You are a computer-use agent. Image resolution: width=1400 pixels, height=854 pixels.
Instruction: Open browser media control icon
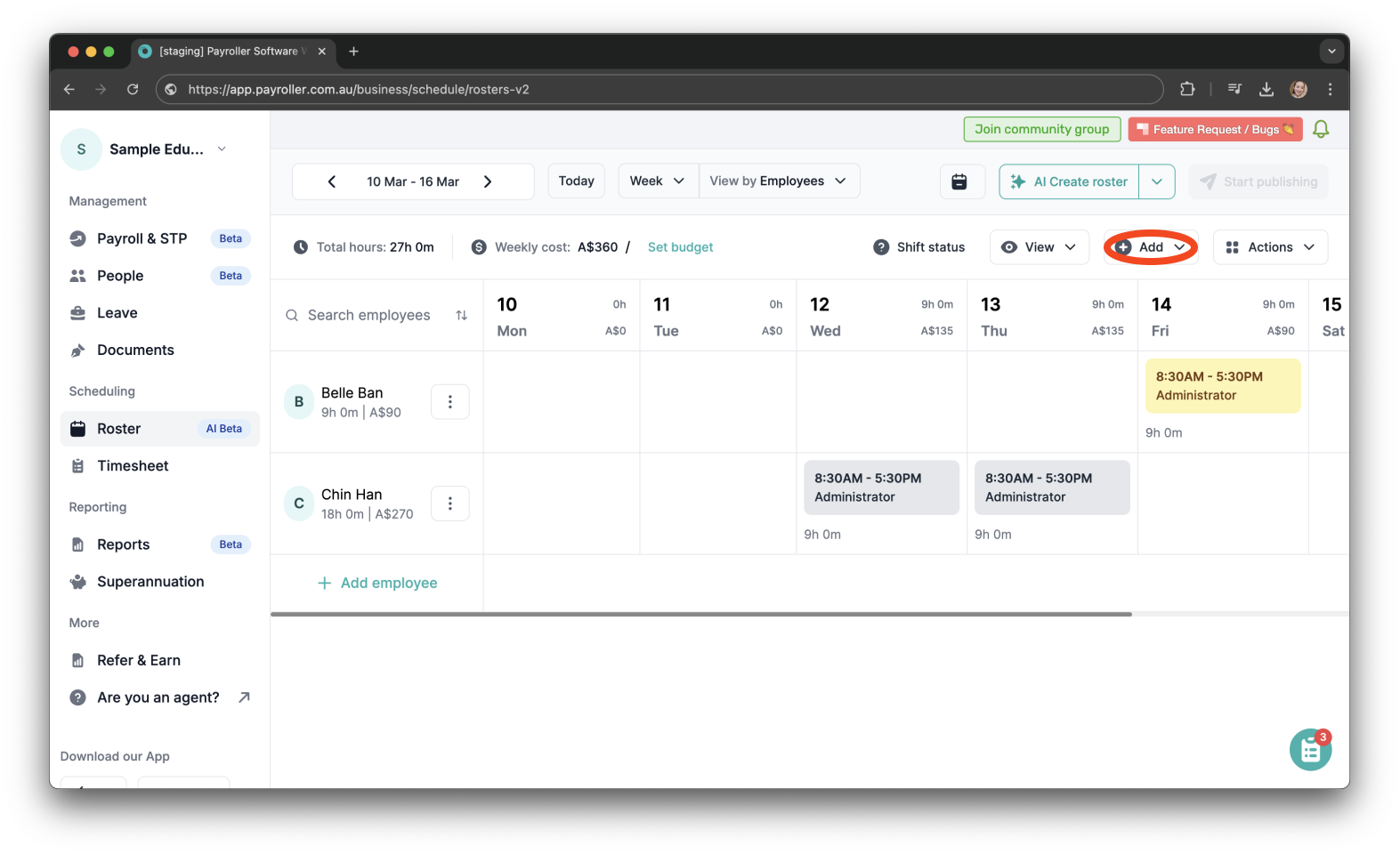(x=1234, y=89)
